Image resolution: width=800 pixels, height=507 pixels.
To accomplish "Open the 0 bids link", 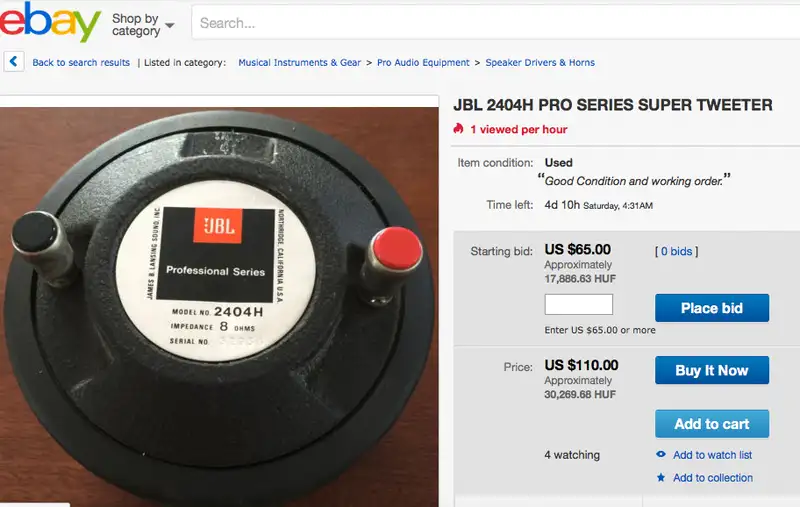I will (x=677, y=251).
